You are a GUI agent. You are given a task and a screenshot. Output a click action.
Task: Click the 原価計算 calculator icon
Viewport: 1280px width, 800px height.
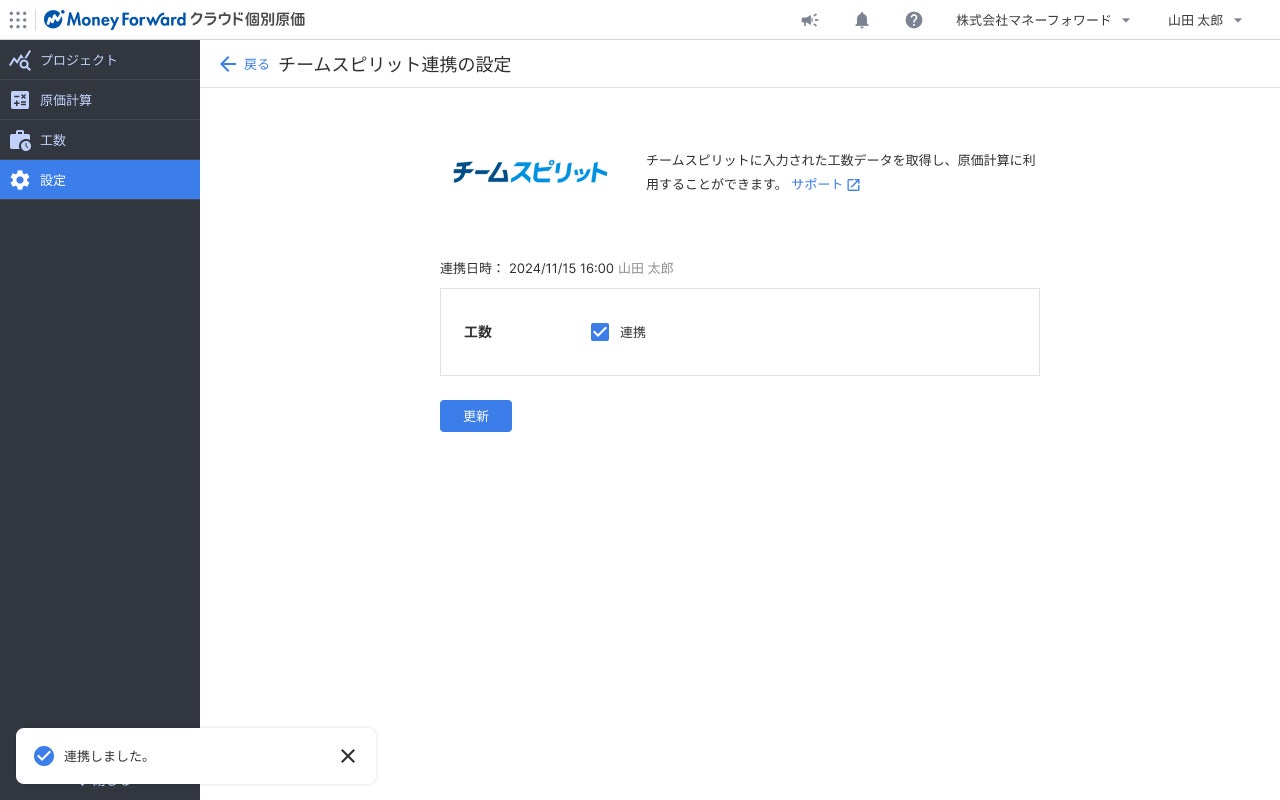[x=20, y=100]
